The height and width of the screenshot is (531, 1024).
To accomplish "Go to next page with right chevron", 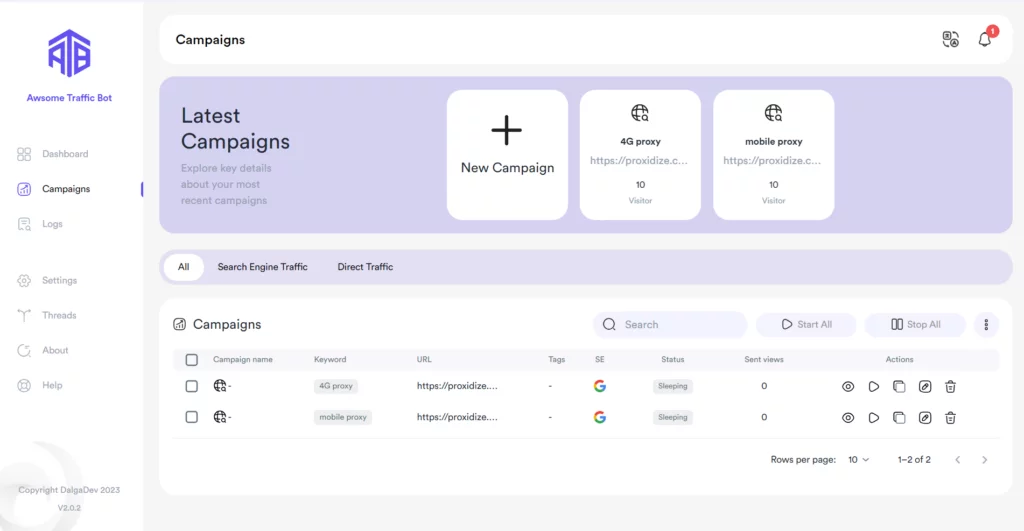I will [x=984, y=460].
